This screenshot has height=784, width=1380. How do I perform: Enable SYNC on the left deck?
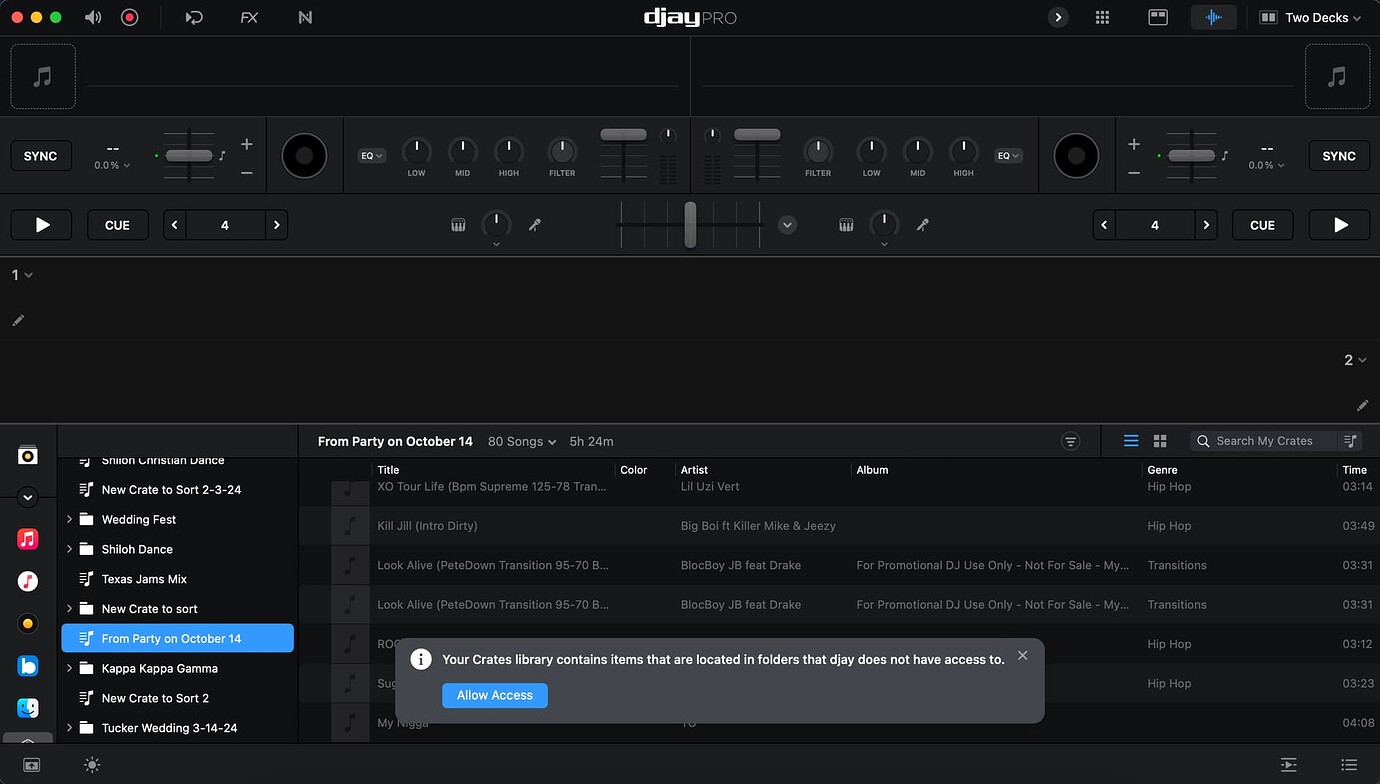coord(40,155)
